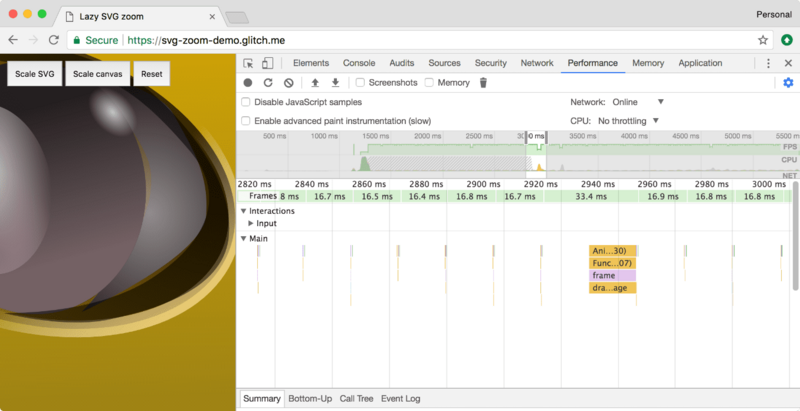Click the Scale SVG button
Image resolution: width=800 pixels, height=411 pixels.
tap(35, 74)
